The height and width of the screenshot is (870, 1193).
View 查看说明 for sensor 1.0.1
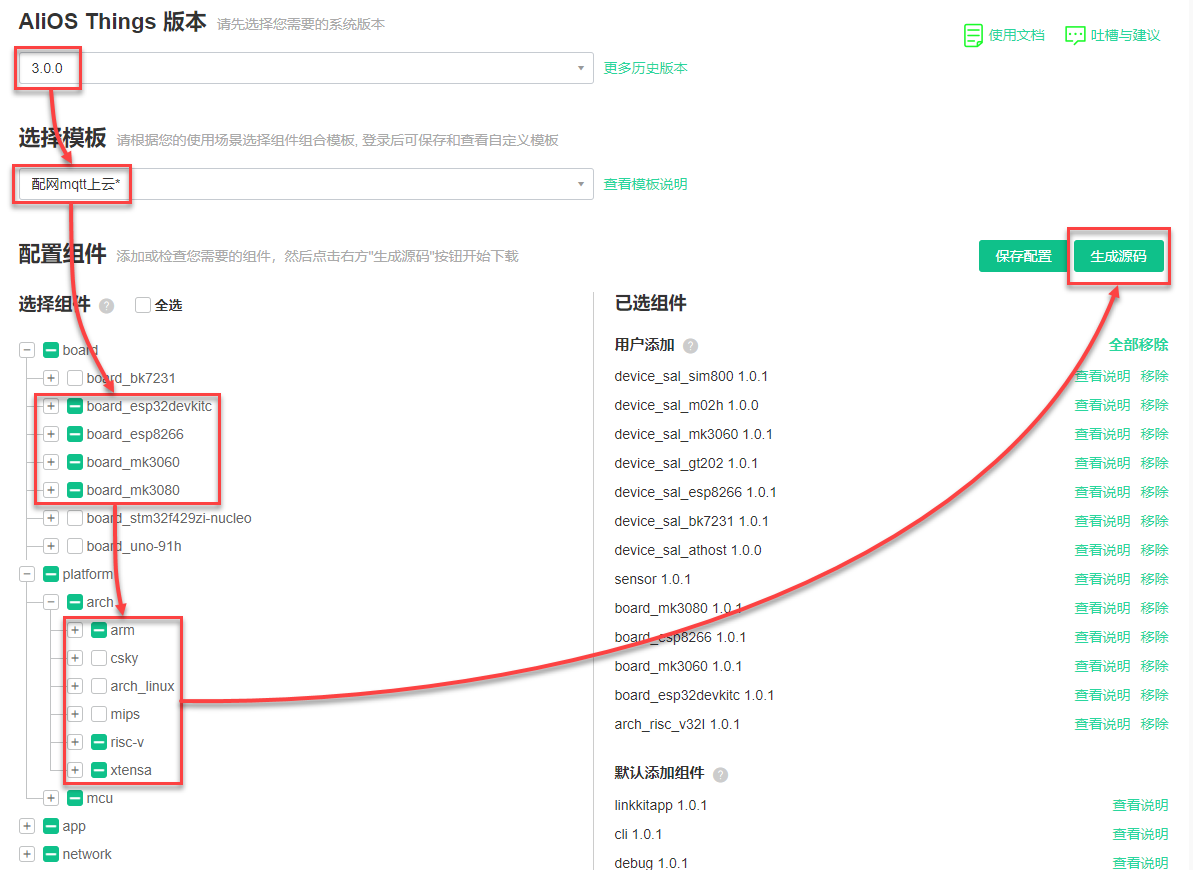[x=1102, y=579]
